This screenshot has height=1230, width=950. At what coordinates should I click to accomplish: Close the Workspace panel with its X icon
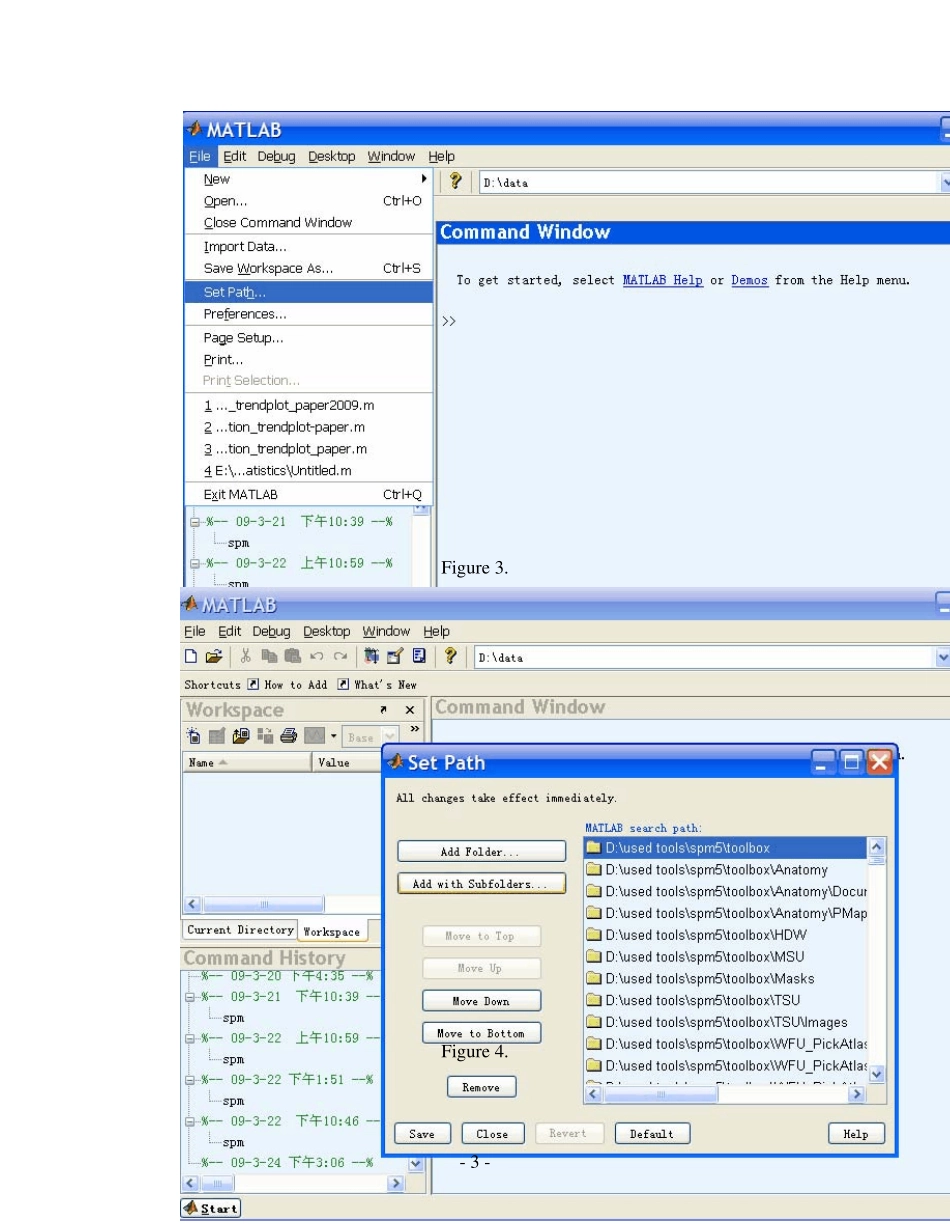pyautogui.click(x=408, y=709)
